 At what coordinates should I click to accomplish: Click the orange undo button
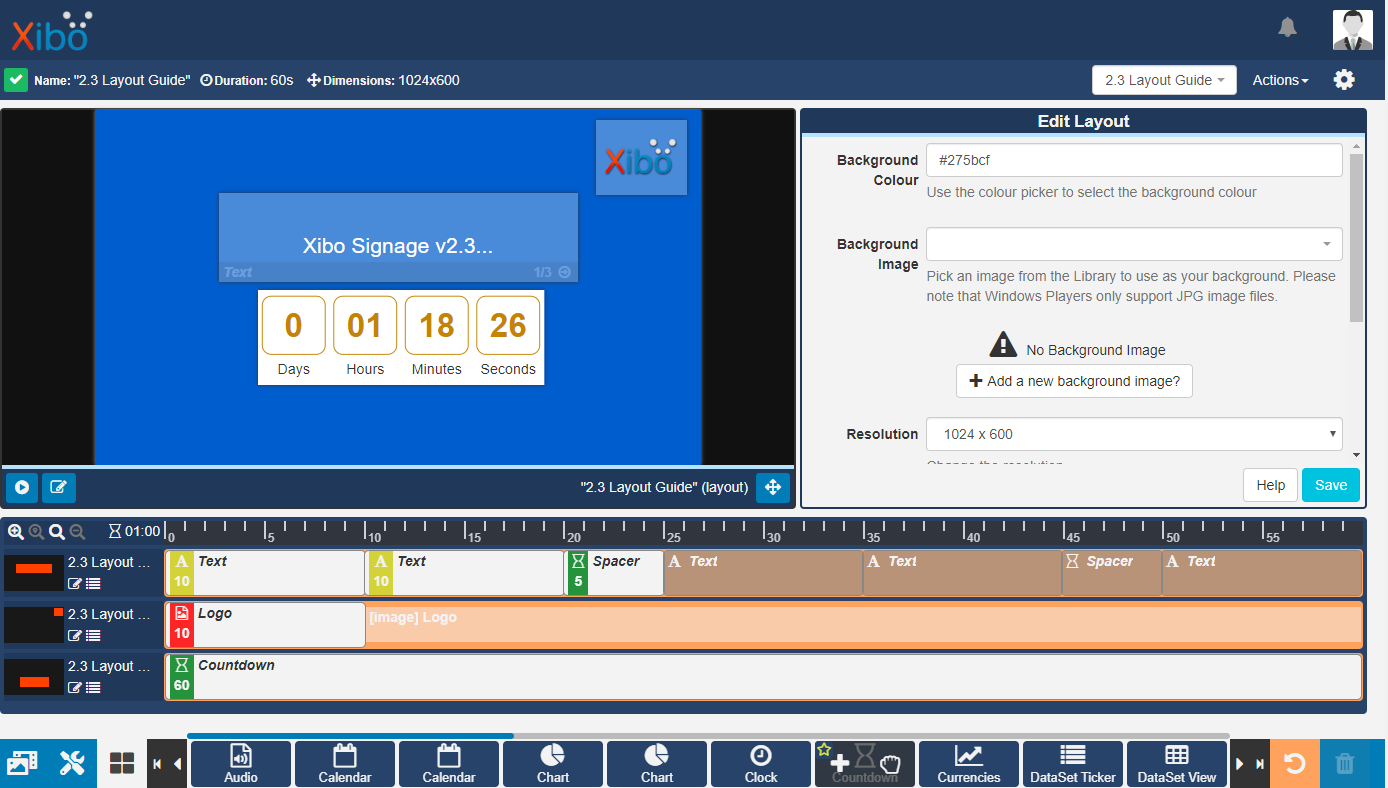pyautogui.click(x=1294, y=764)
